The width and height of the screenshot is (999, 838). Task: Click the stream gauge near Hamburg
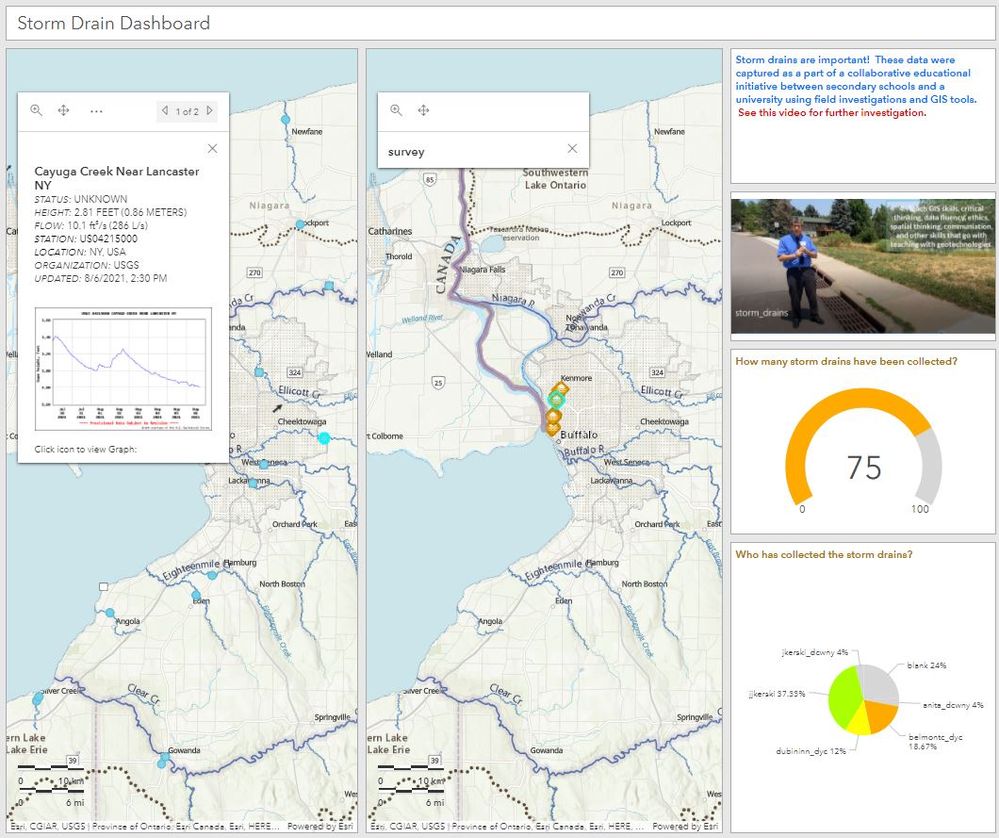click(x=212, y=575)
